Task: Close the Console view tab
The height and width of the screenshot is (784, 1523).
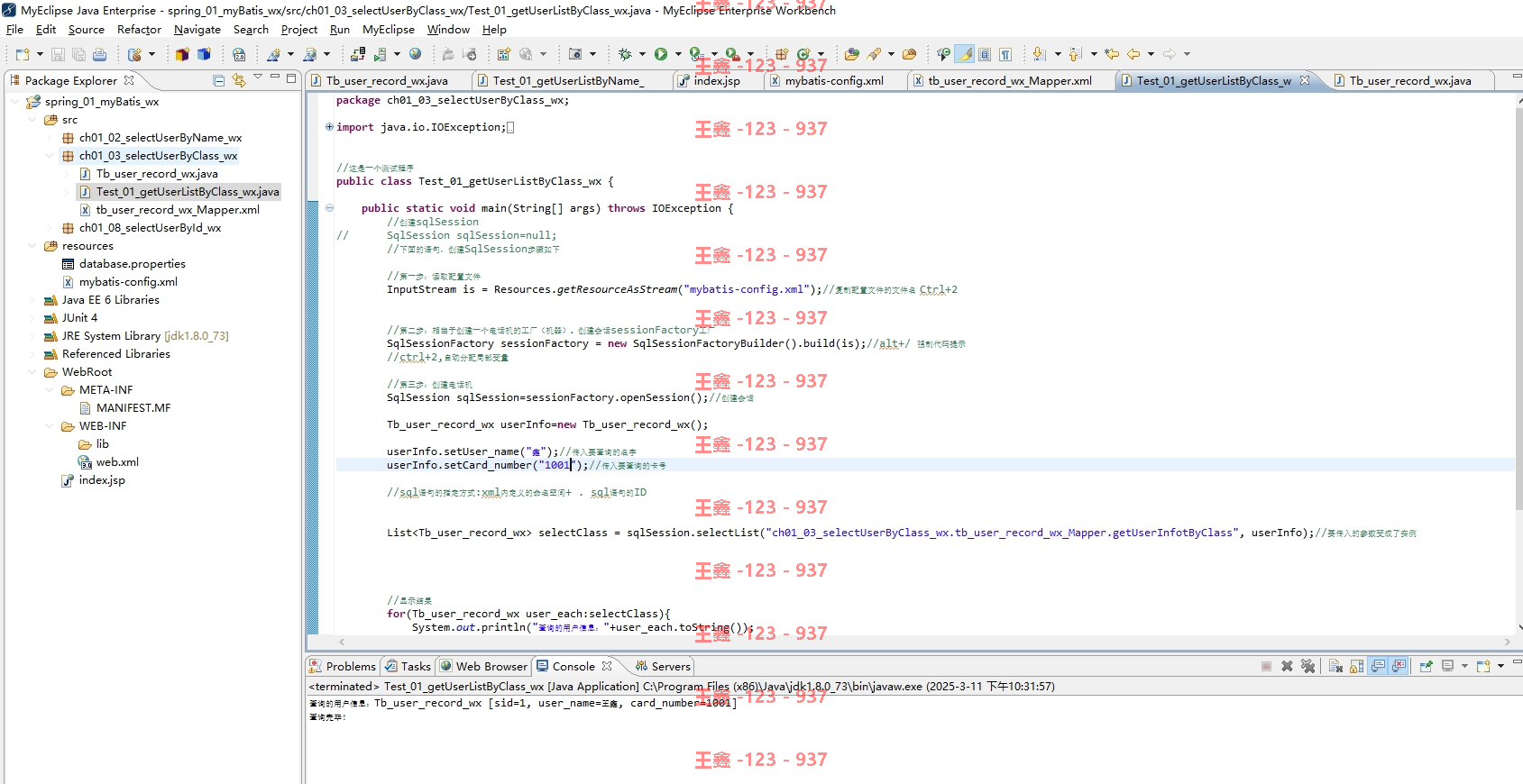Action: coord(607,666)
